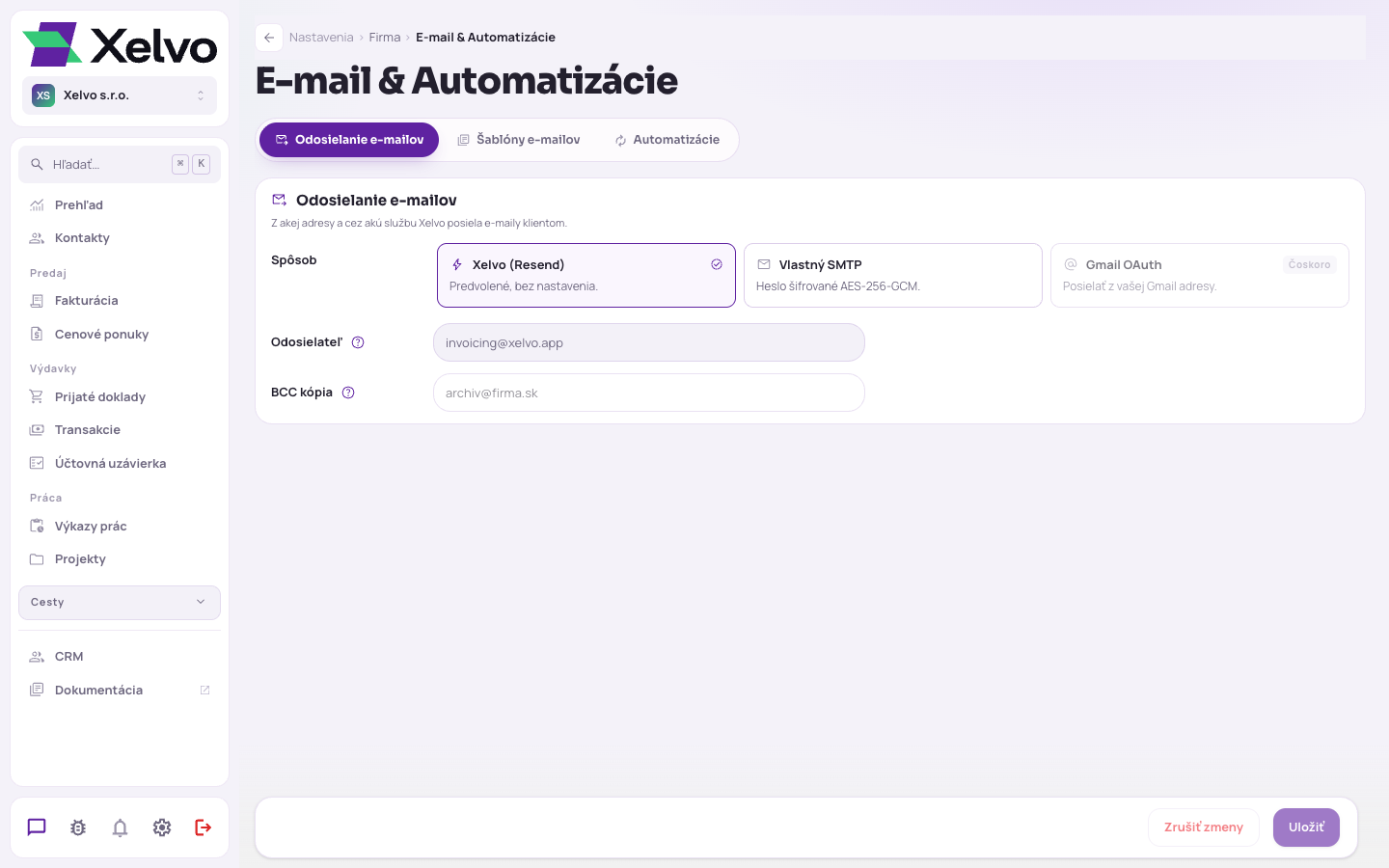Screen dimensions: 1389x868
Task: Click the Prijaté doklady cart icon
Action: tap(37, 396)
